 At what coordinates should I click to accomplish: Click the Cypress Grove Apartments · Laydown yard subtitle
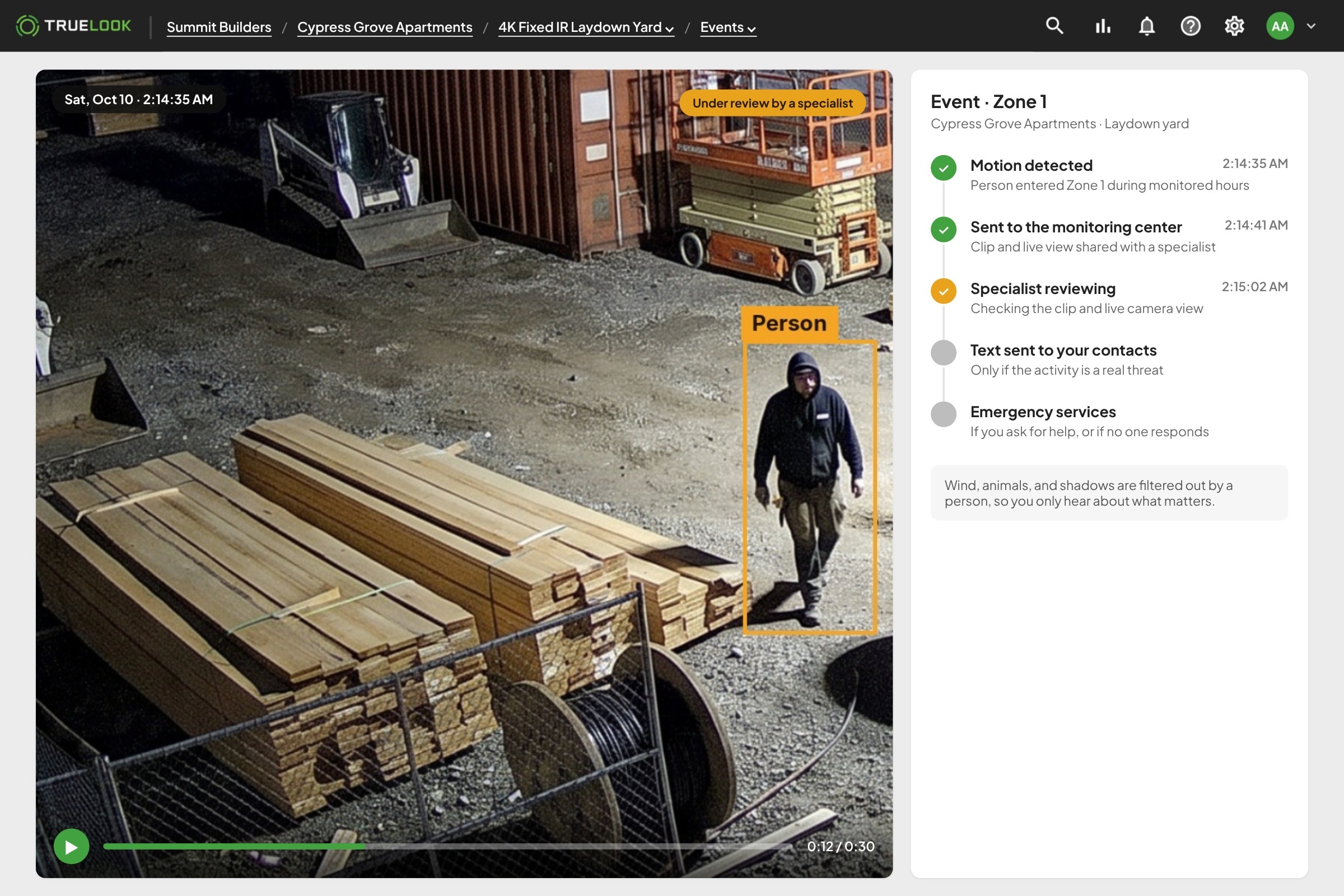pyautogui.click(x=1060, y=124)
